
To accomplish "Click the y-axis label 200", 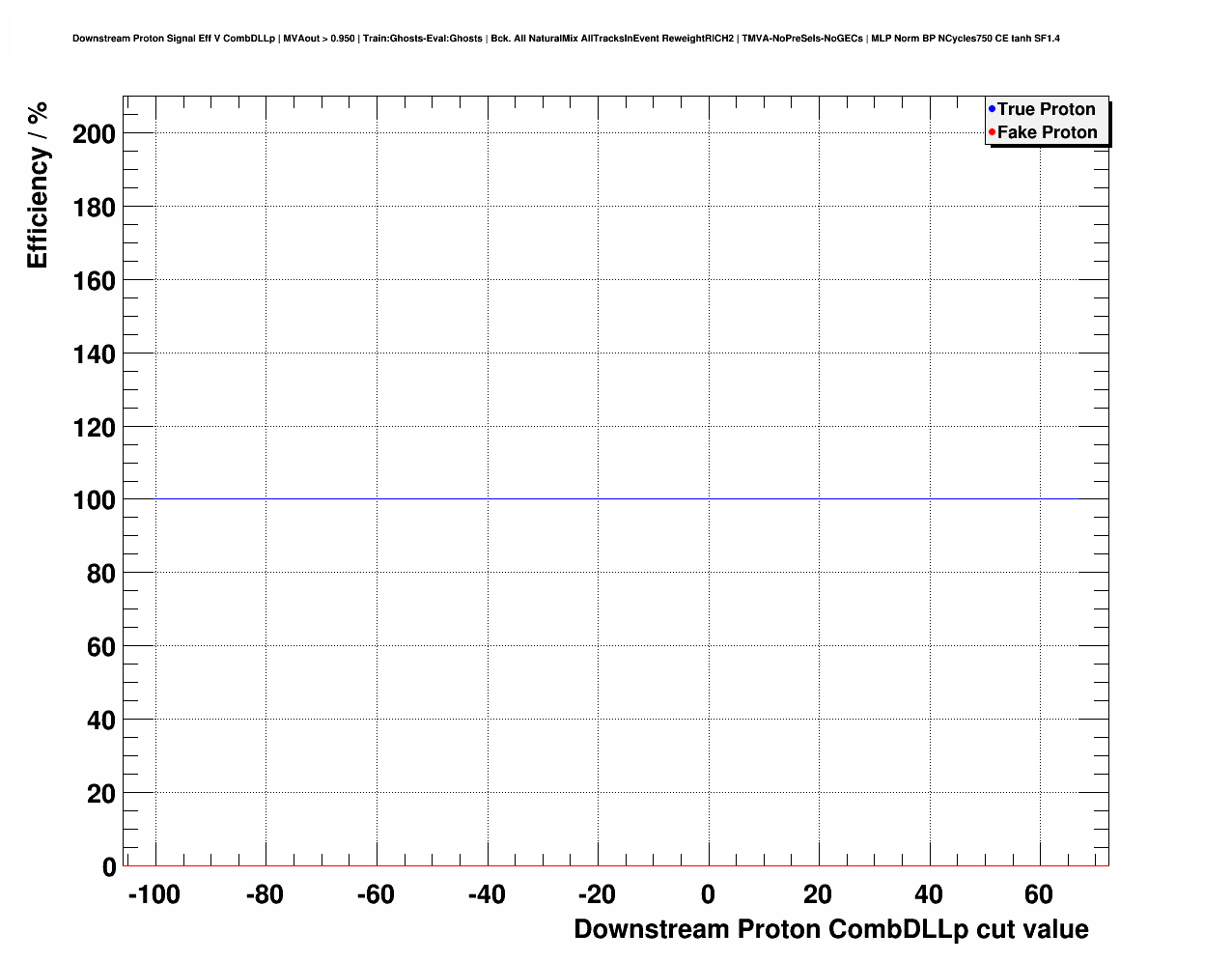I will 94,134.
